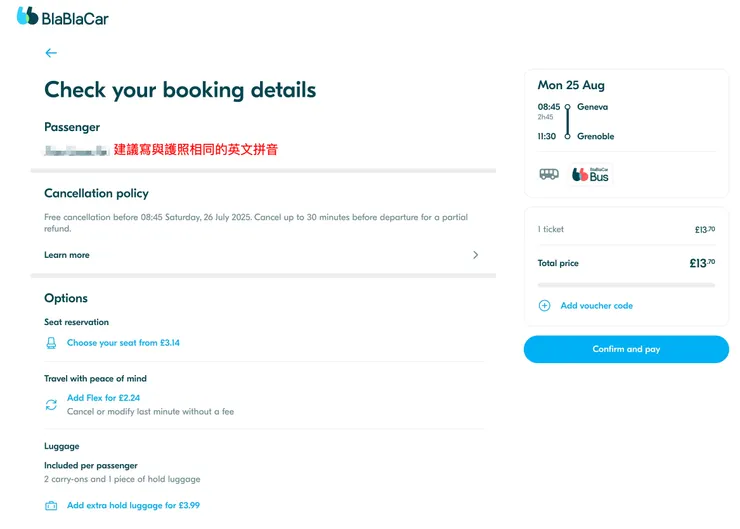Click the Total price amount
740x529 pixels.
pos(702,264)
